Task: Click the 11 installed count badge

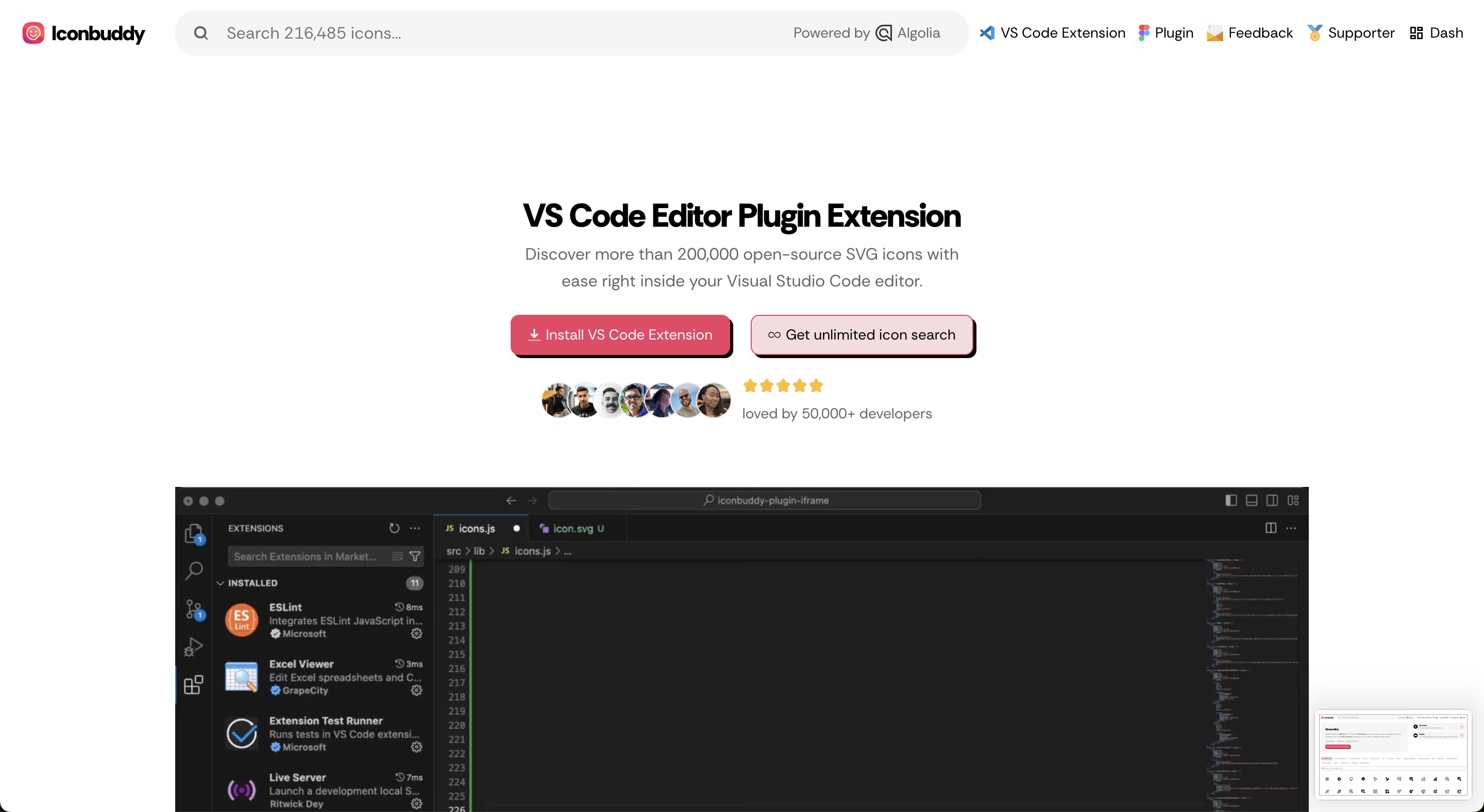Action: coord(414,583)
